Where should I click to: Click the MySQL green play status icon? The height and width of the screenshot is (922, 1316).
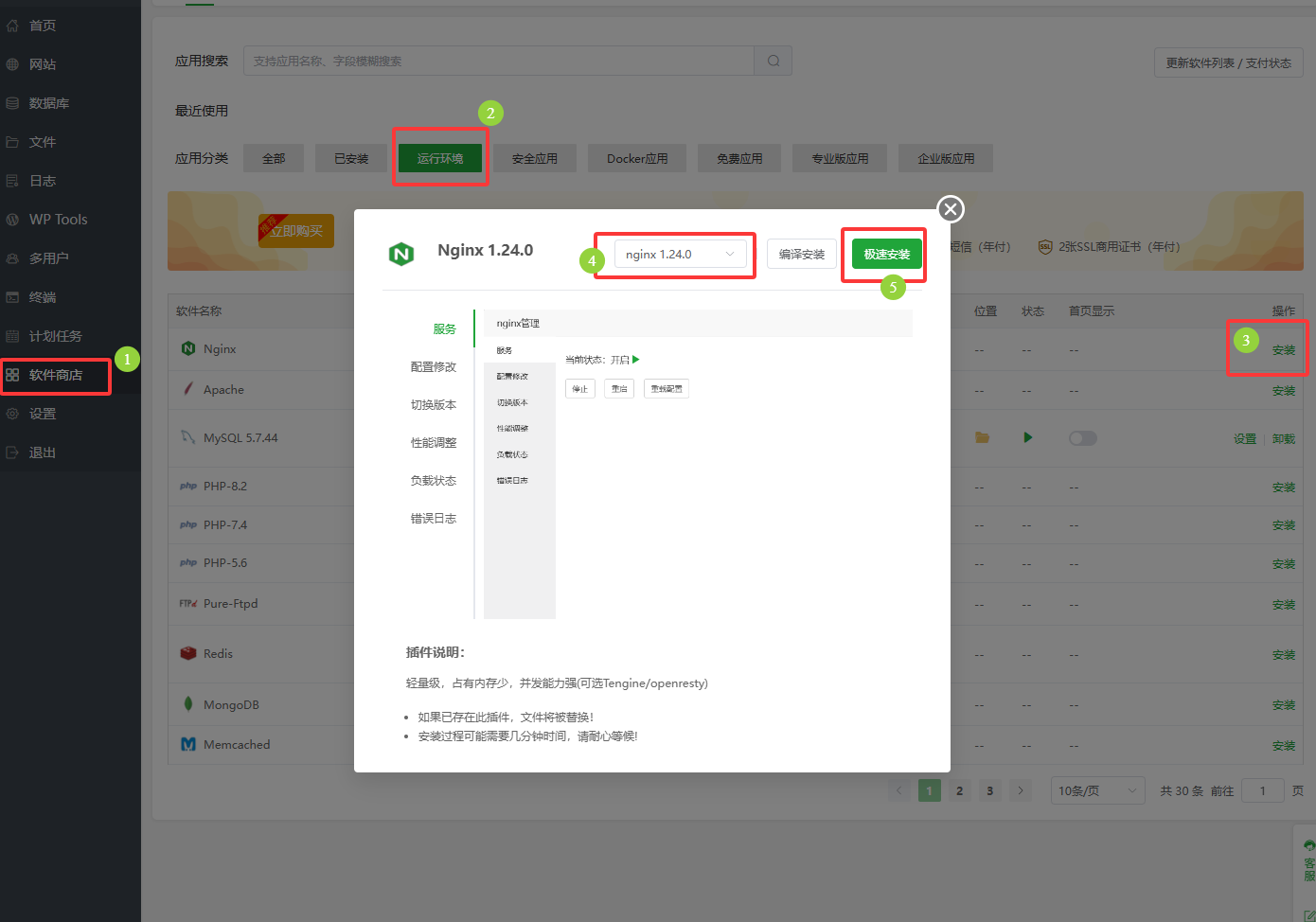coord(1027,437)
